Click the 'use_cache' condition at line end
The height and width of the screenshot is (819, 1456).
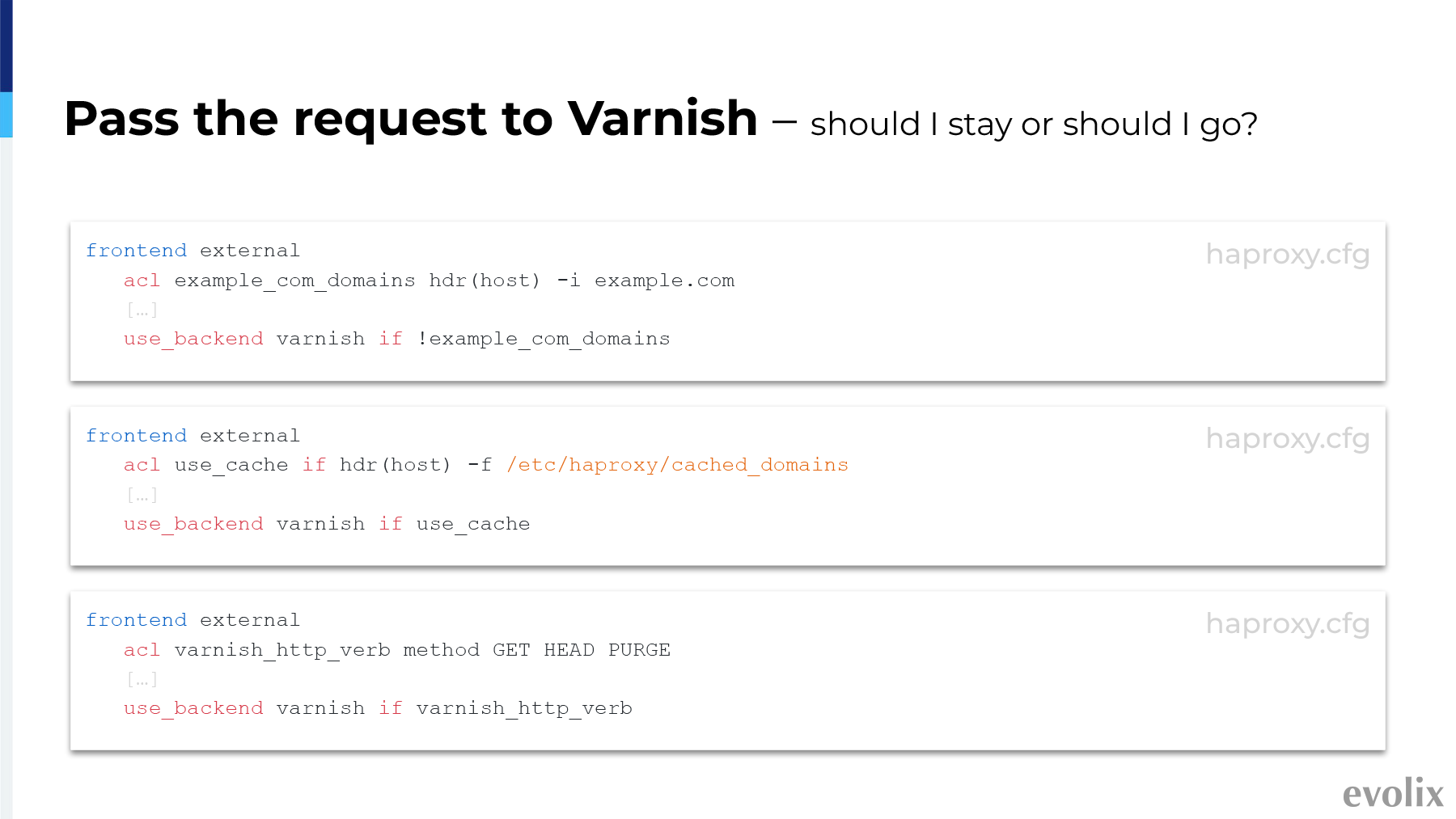pos(473,524)
